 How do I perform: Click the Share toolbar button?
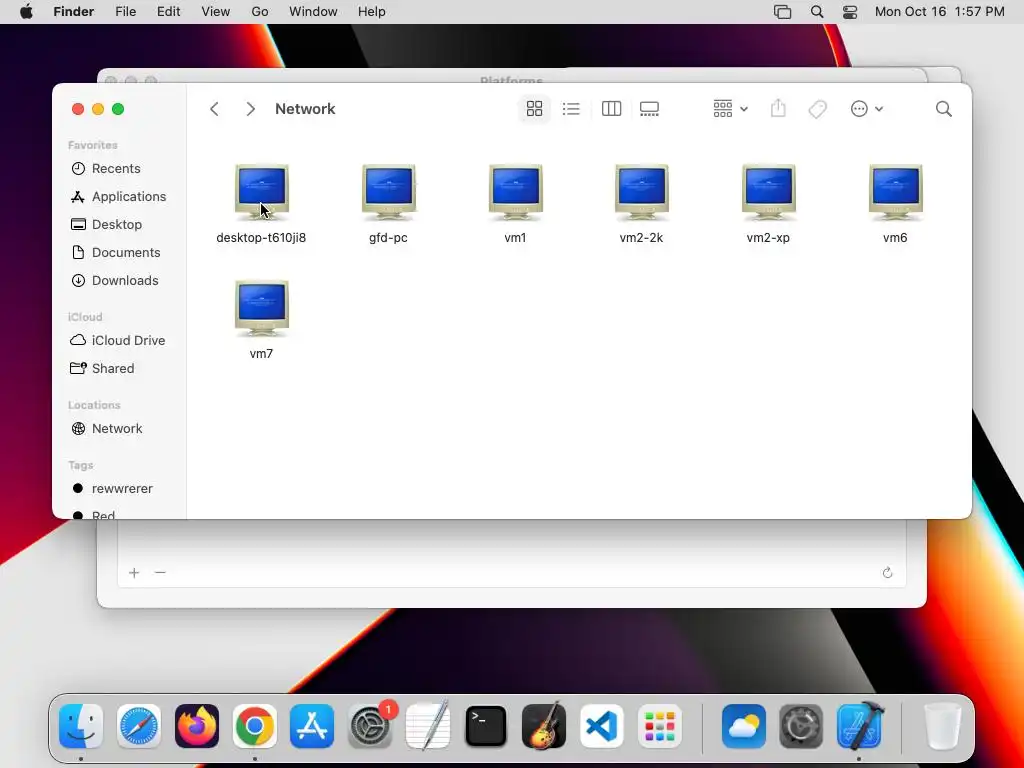tap(778, 108)
